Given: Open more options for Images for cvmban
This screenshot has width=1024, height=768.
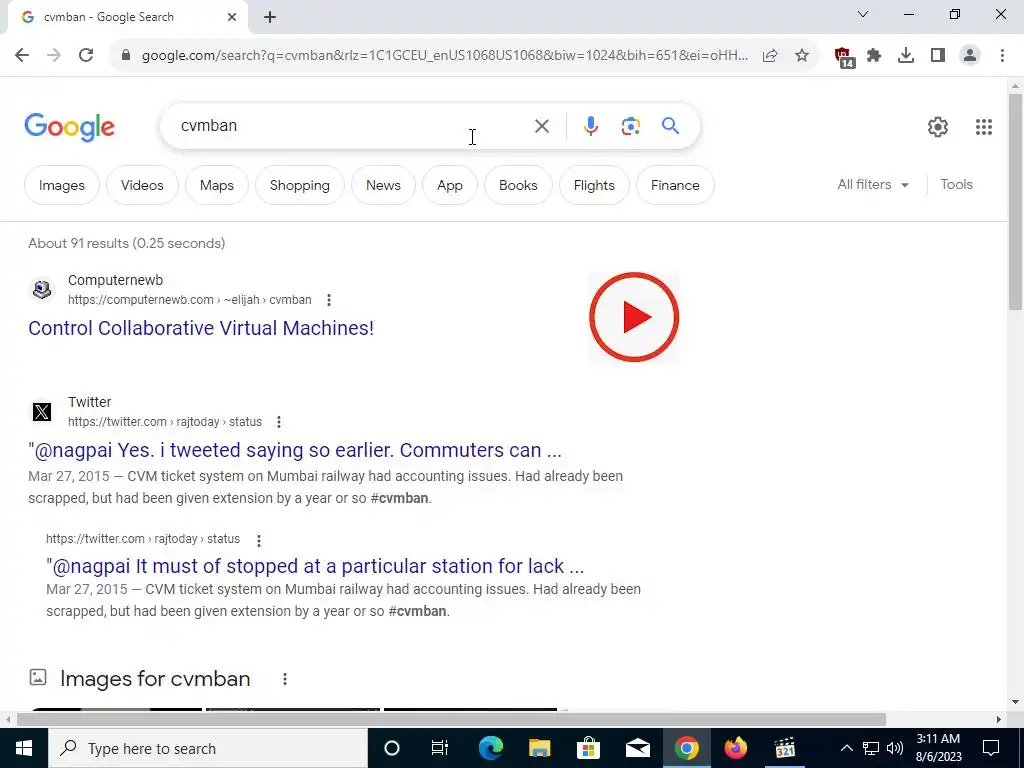Looking at the screenshot, I should pyautogui.click(x=285, y=679).
